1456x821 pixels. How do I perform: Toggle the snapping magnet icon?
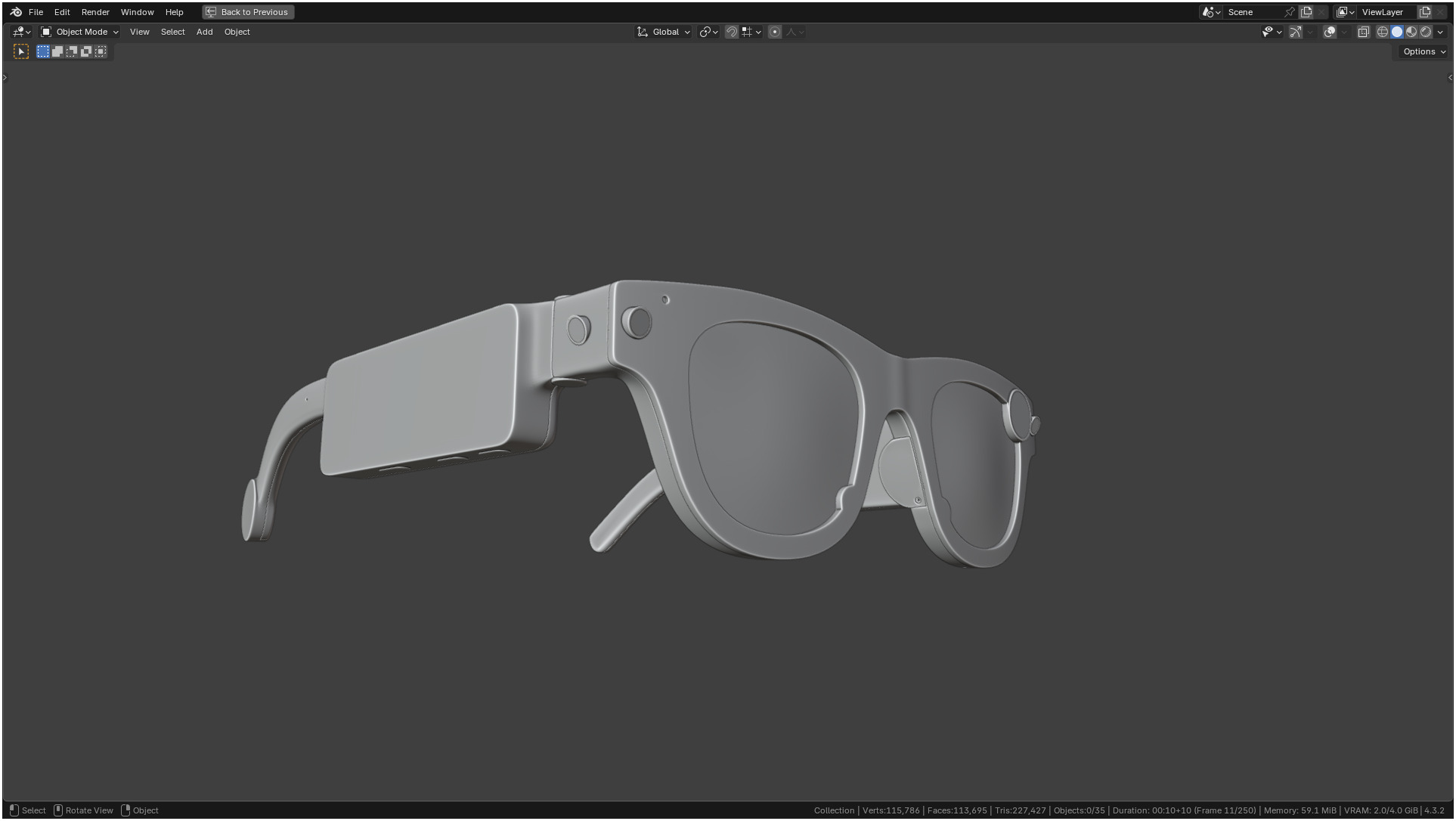click(x=731, y=32)
